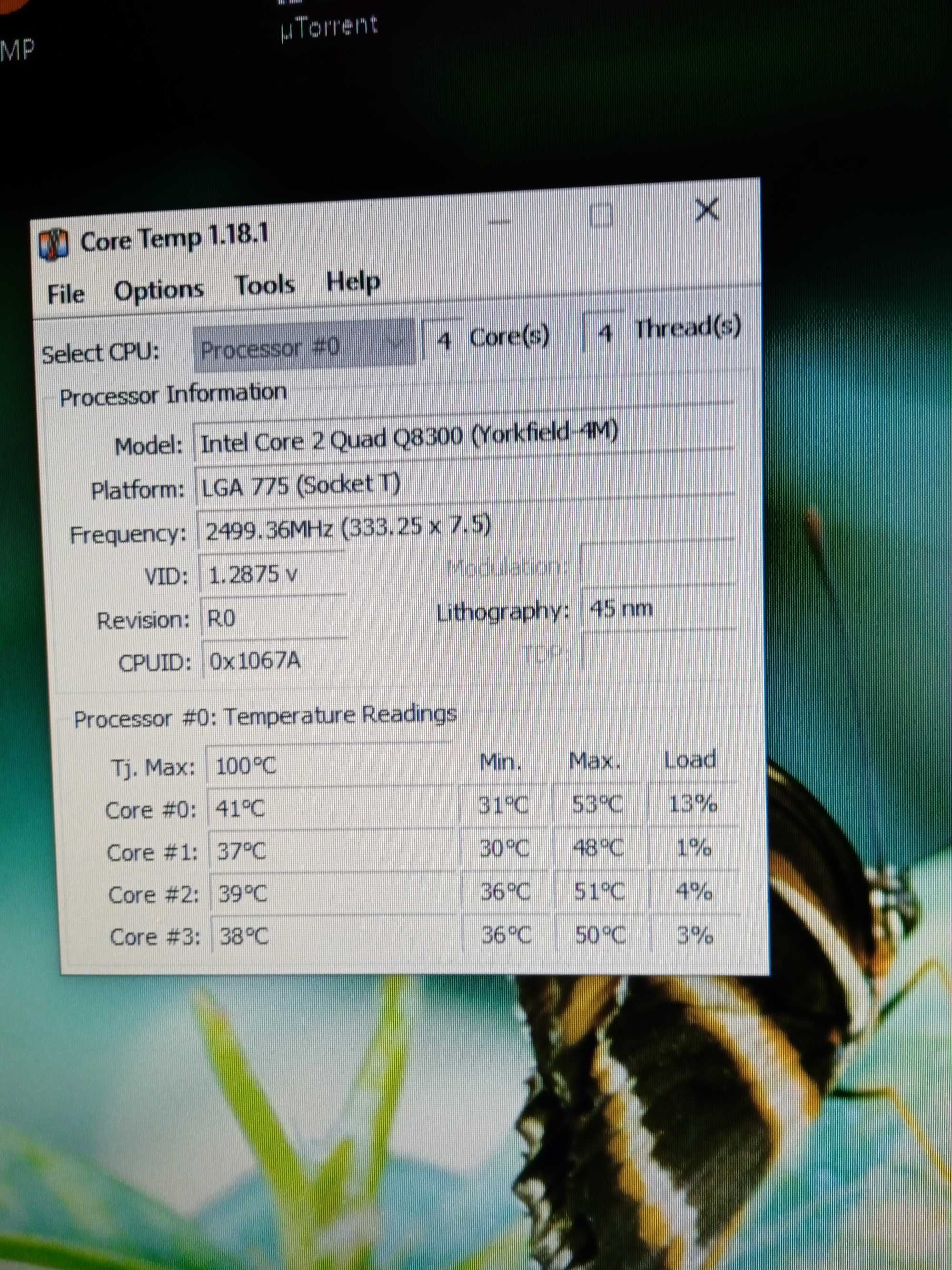Click Core #3 load value 3%
952x1270 pixels.
click(695, 935)
